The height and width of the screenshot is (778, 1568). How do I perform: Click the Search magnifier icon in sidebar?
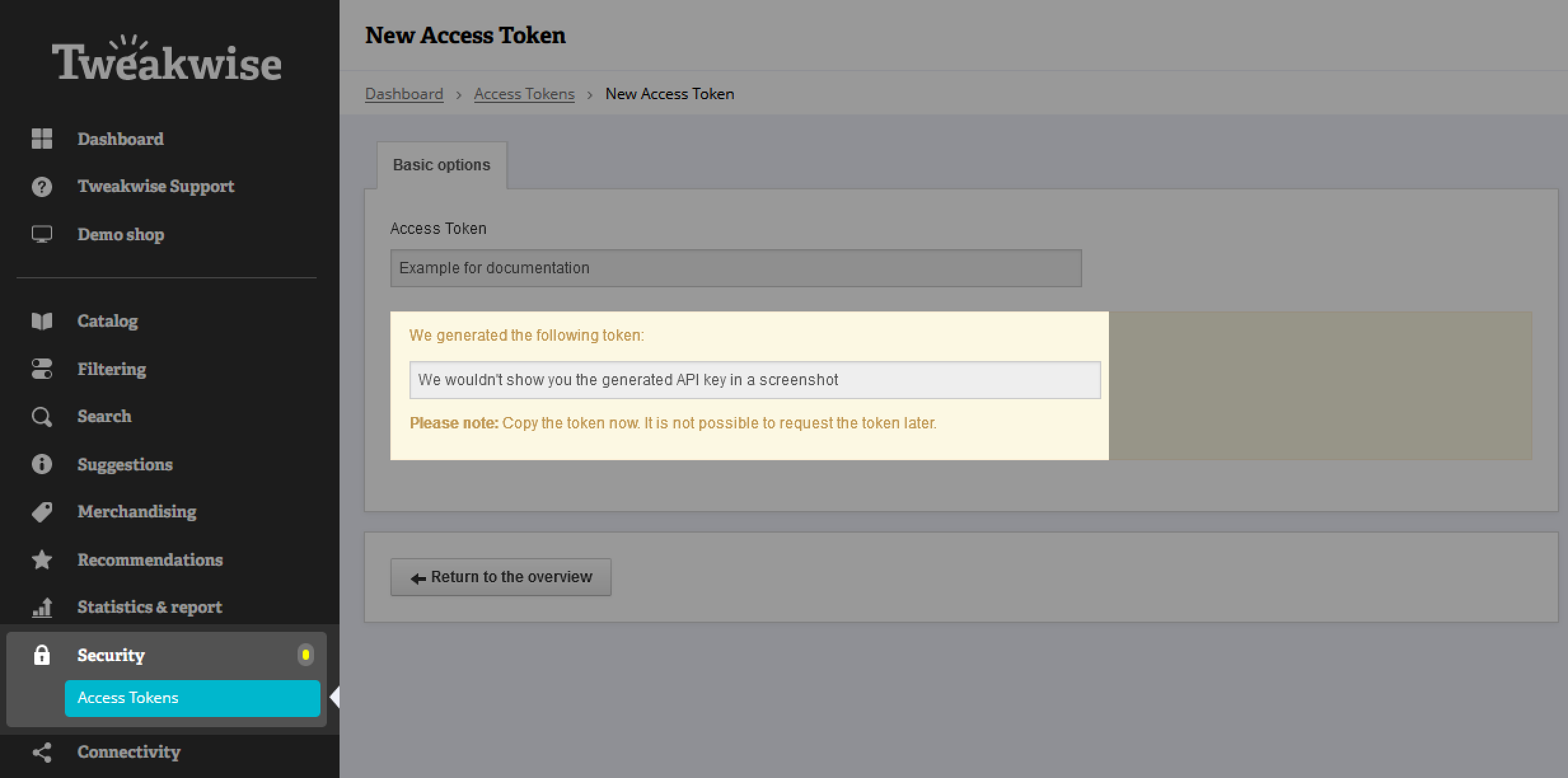click(42, 417)
